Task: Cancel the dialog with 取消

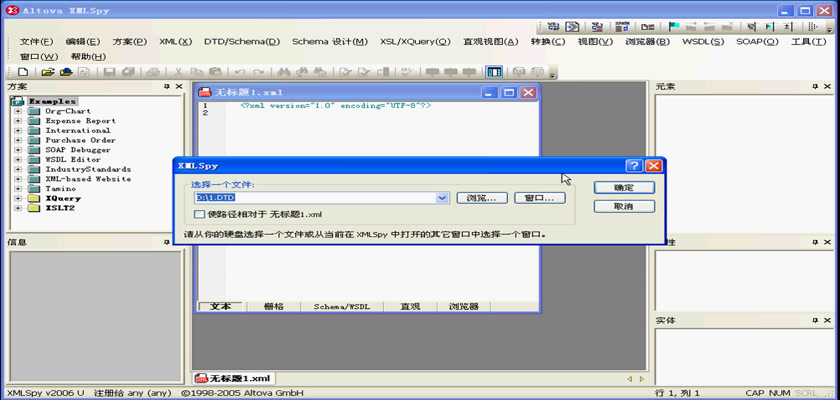Action: pos(624,206)
